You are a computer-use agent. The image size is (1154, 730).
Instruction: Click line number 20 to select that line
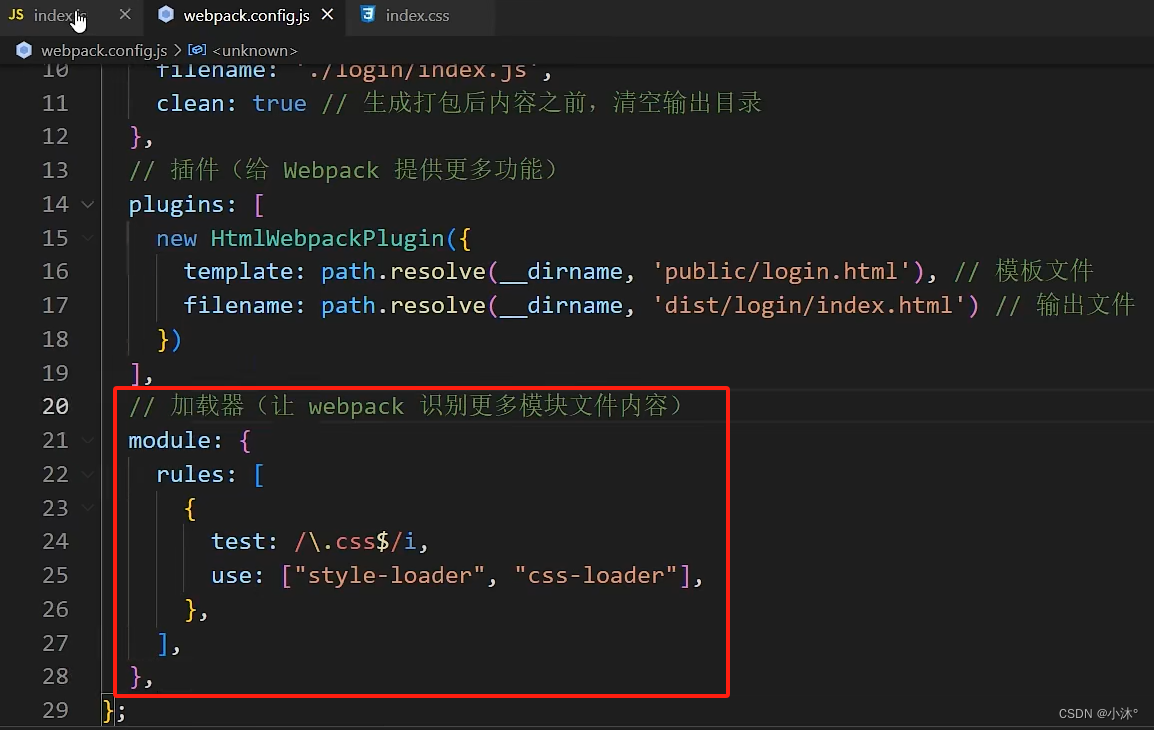(x=56, y=406)
